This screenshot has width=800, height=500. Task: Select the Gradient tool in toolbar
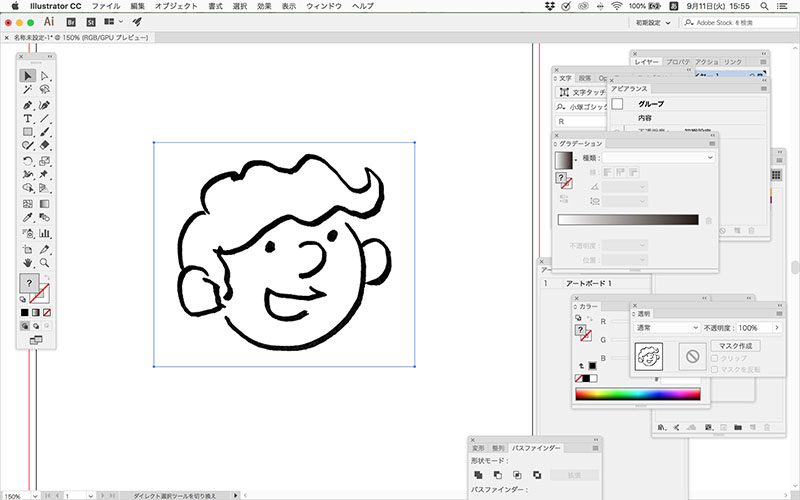click(44, 204)
